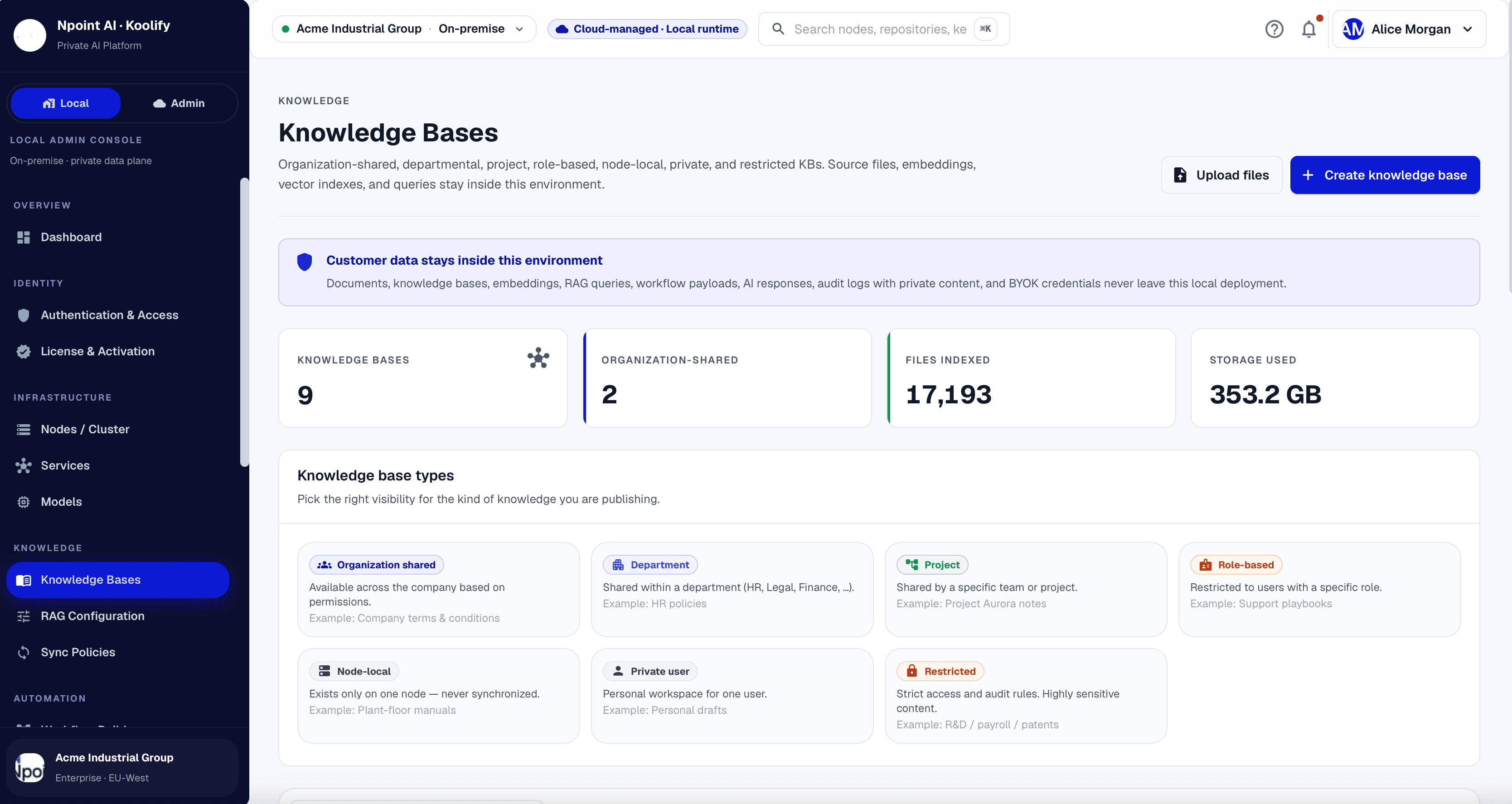Go to Authentication & Access
This screenshot has height=804, width=1512.
(117, 315)
